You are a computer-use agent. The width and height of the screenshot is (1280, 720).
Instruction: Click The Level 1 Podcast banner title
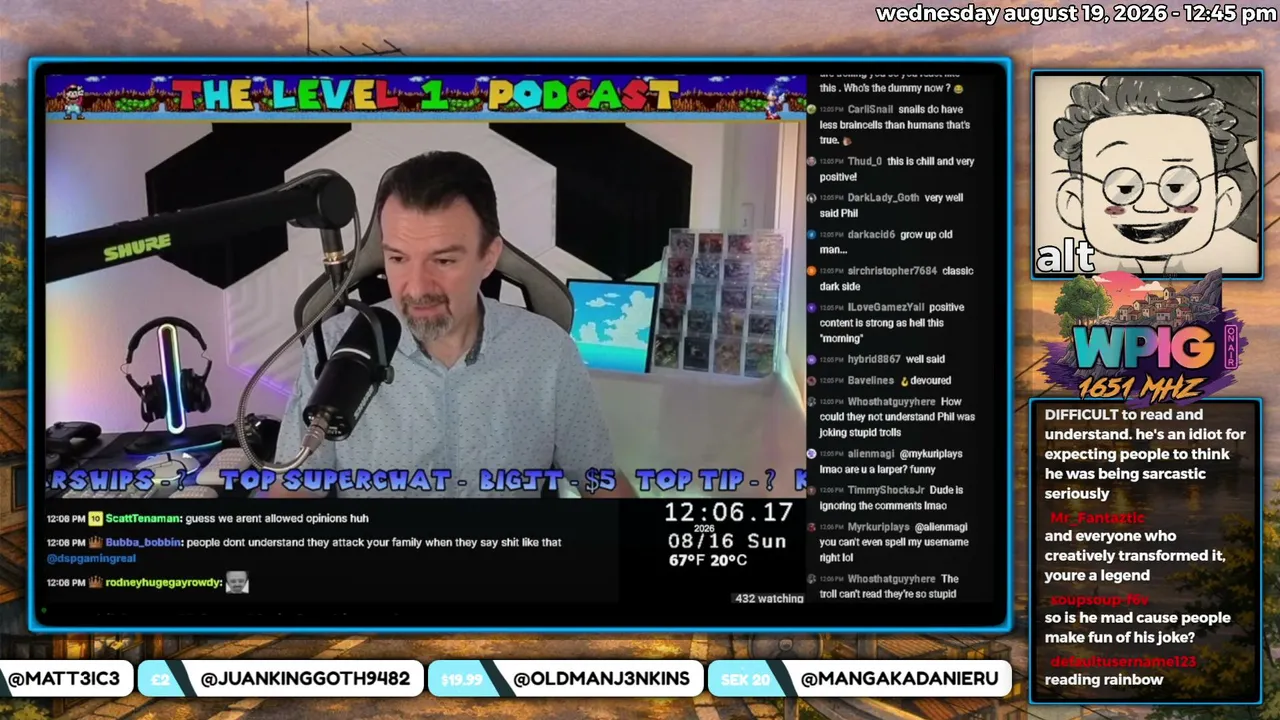coord(425,97)
